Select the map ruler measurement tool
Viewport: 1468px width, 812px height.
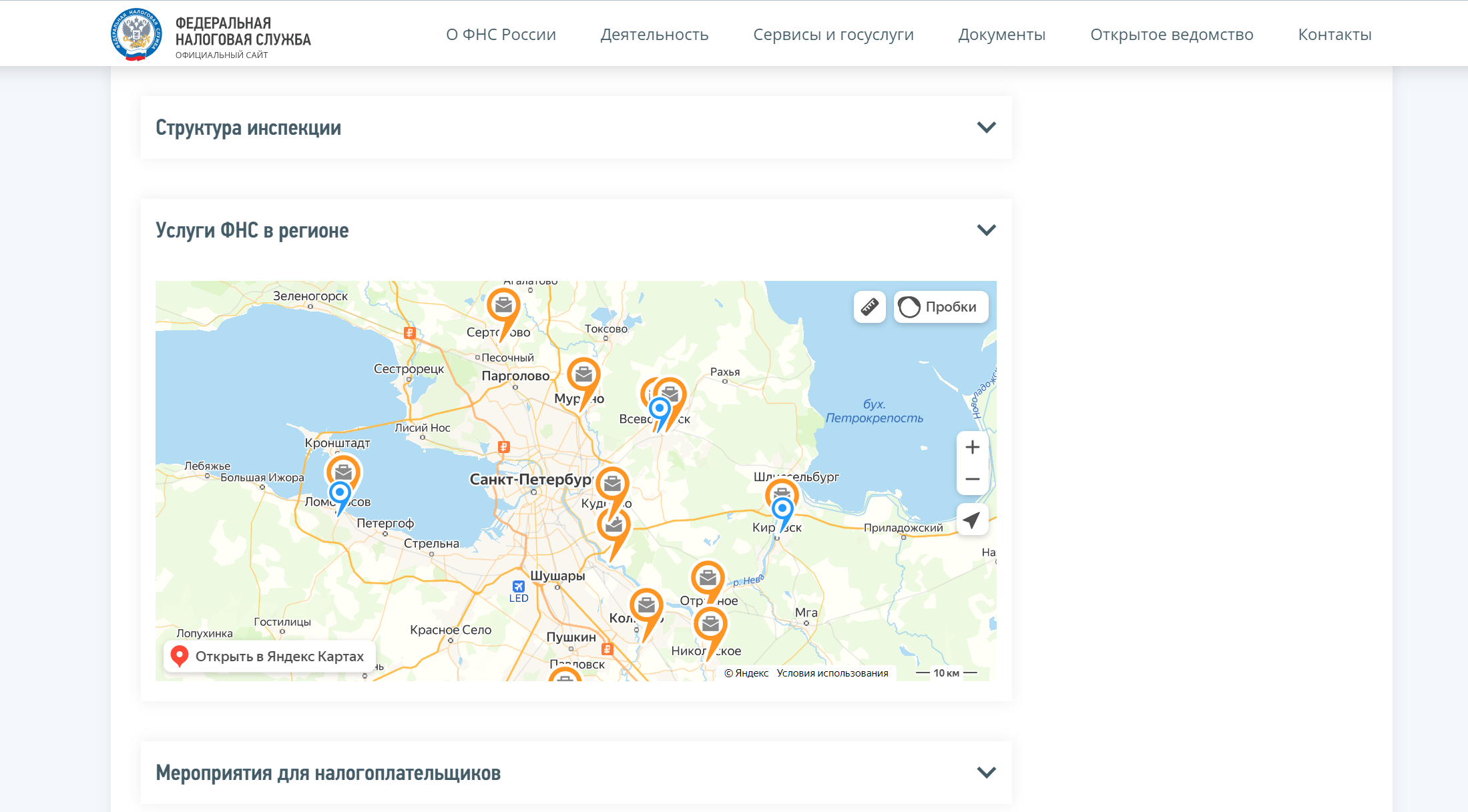869,307
